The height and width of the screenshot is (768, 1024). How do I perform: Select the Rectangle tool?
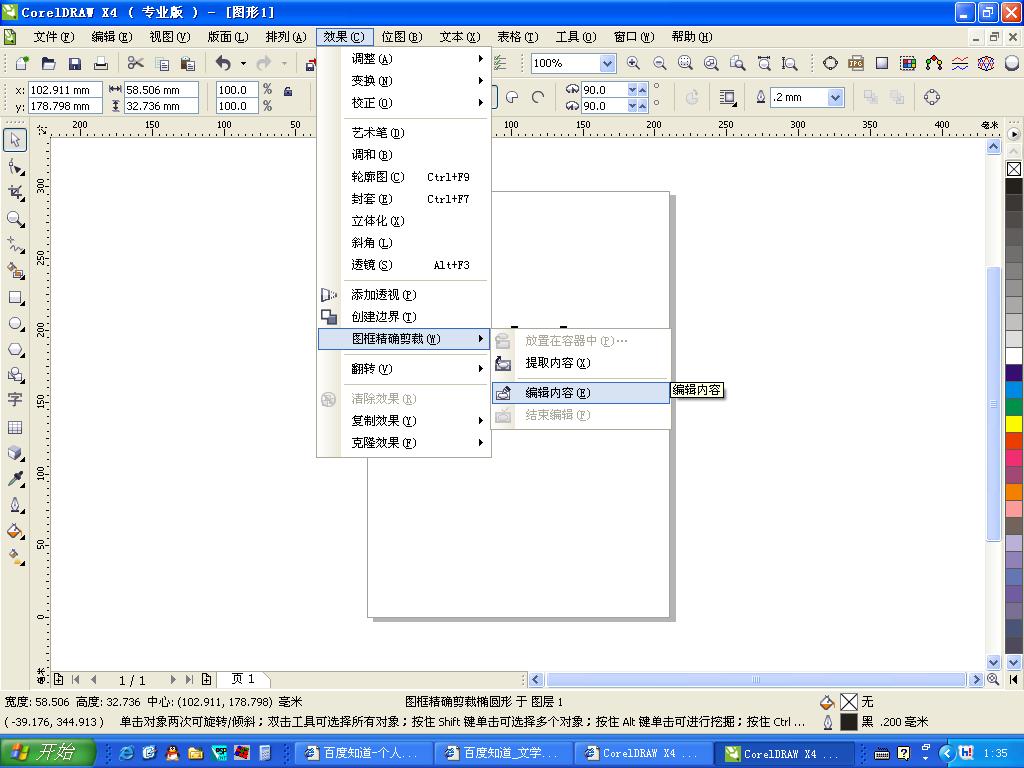pyautogui.click(x=14, y=296)
